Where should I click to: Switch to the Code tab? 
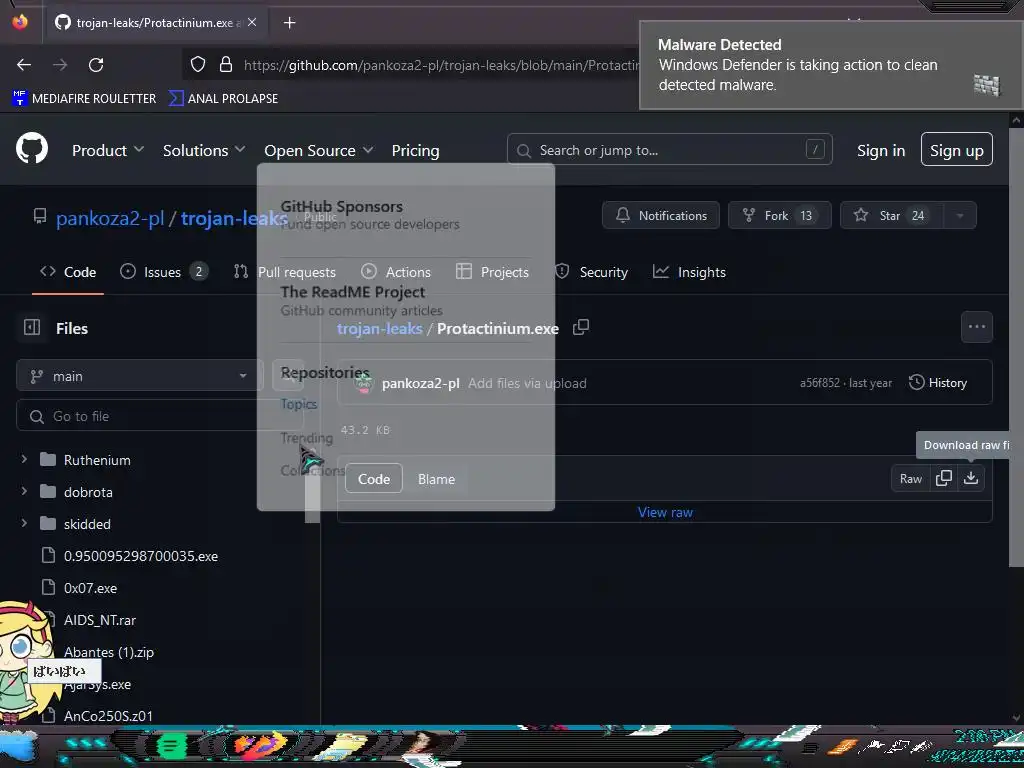pos(68,272)
